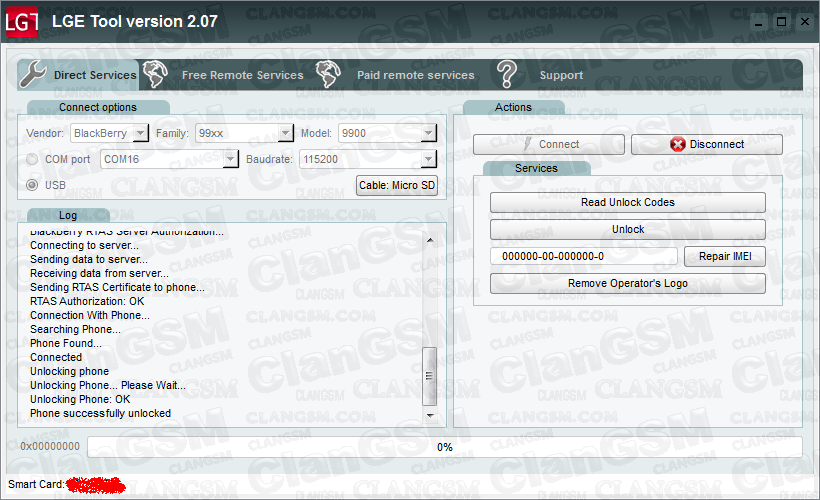
Task: Click log line 'Phone Found...'
Action: (66, 343)
